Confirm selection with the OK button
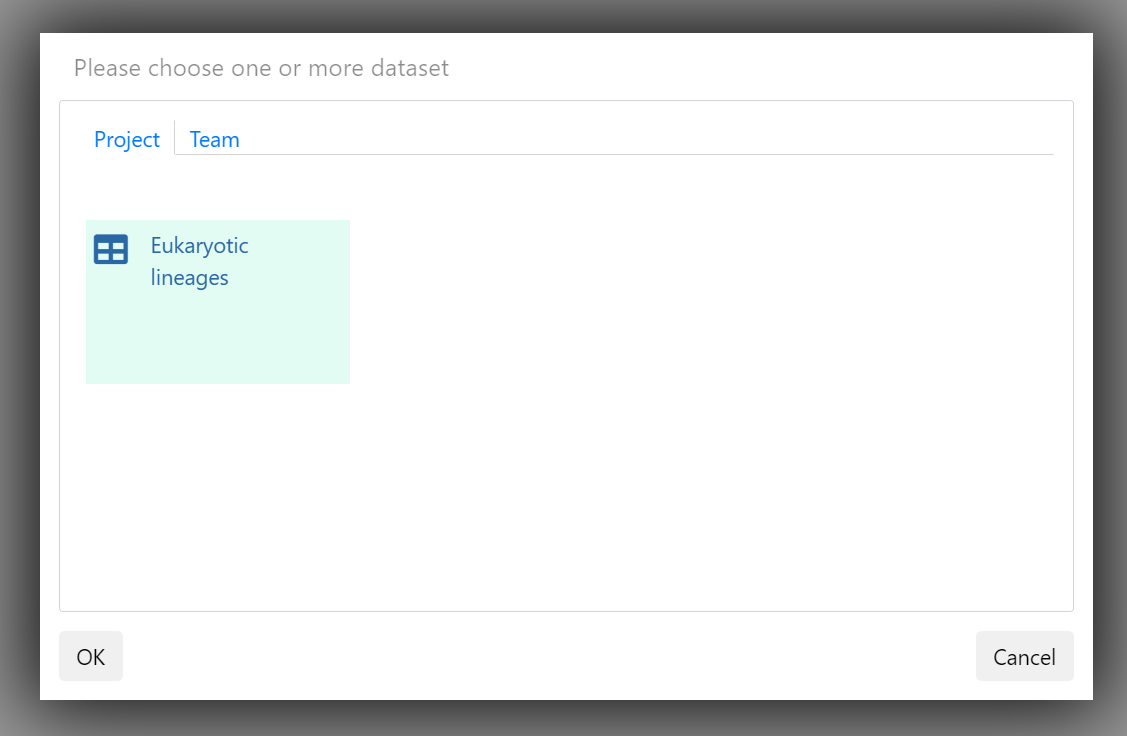The height and width of the screenshot is (736, 1127). click(x=91, y=656)
